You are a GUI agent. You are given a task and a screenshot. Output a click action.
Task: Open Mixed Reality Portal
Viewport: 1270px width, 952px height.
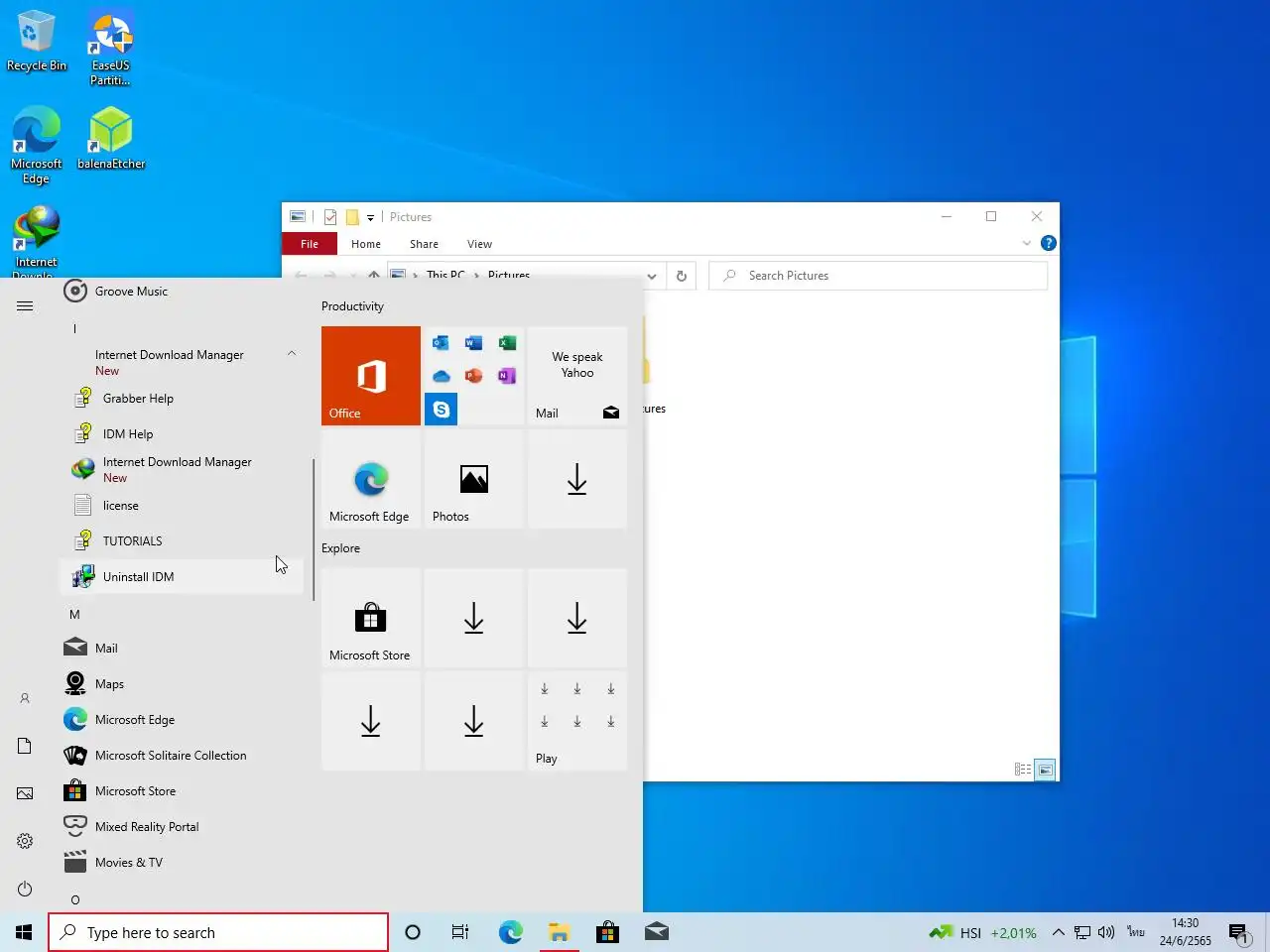[x=182, y=826]
